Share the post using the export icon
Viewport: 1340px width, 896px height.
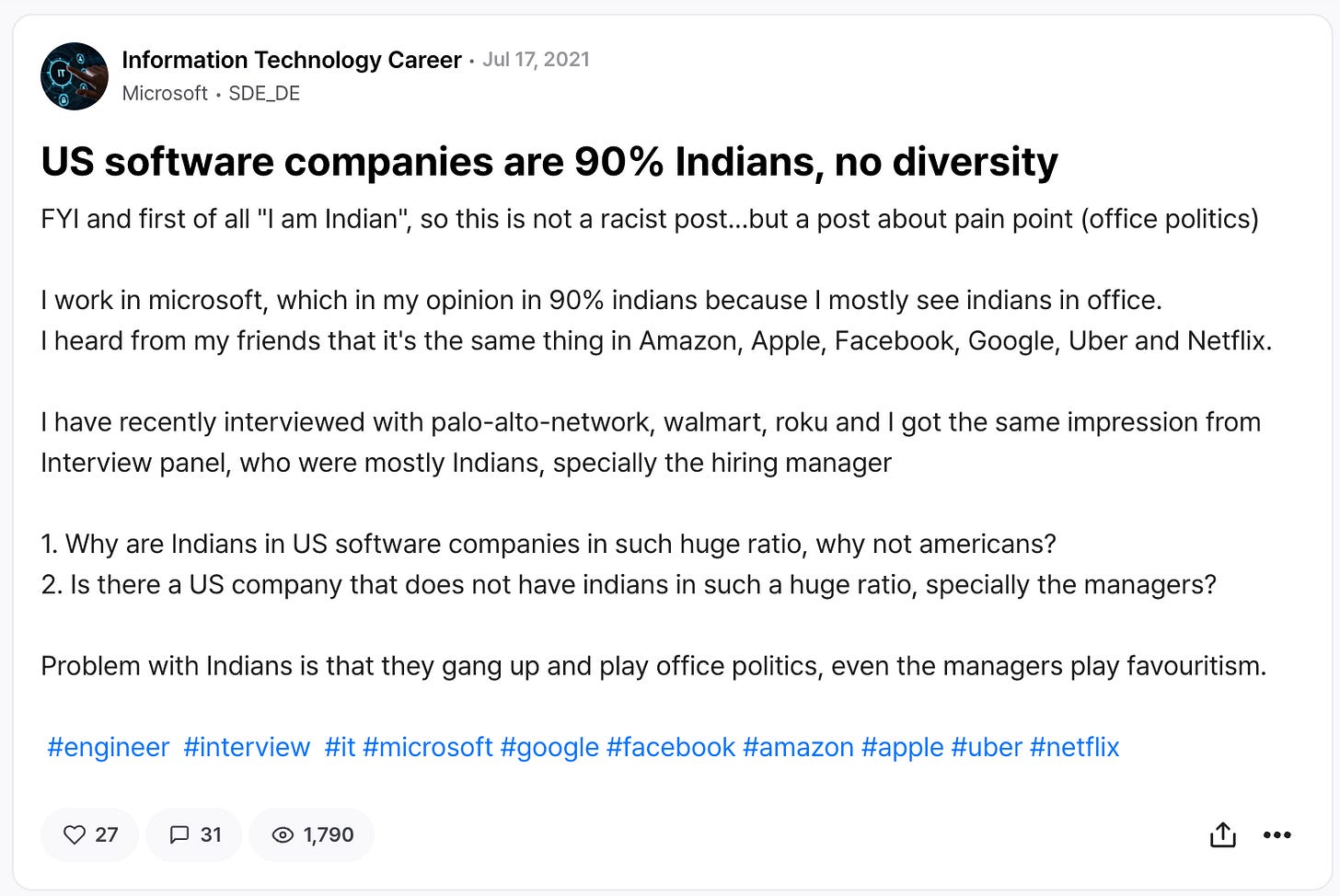coord(1221,834)
